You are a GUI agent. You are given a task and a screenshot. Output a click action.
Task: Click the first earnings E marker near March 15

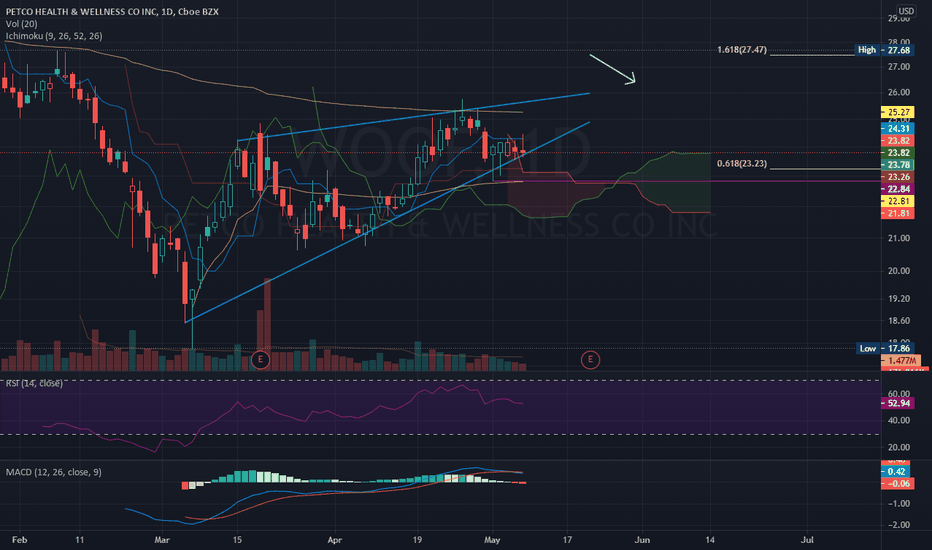tap(260, 360)
